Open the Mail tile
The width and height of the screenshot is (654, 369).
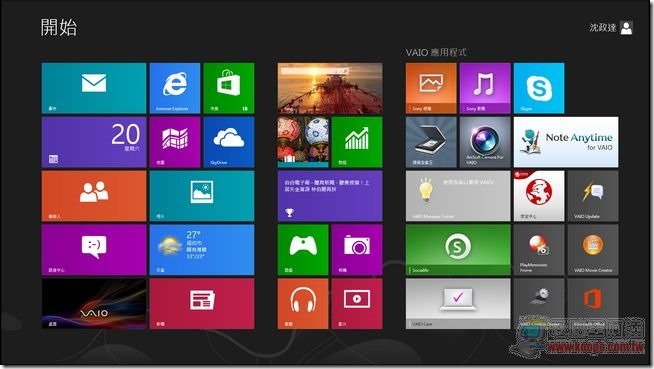(x=94, y=88)
